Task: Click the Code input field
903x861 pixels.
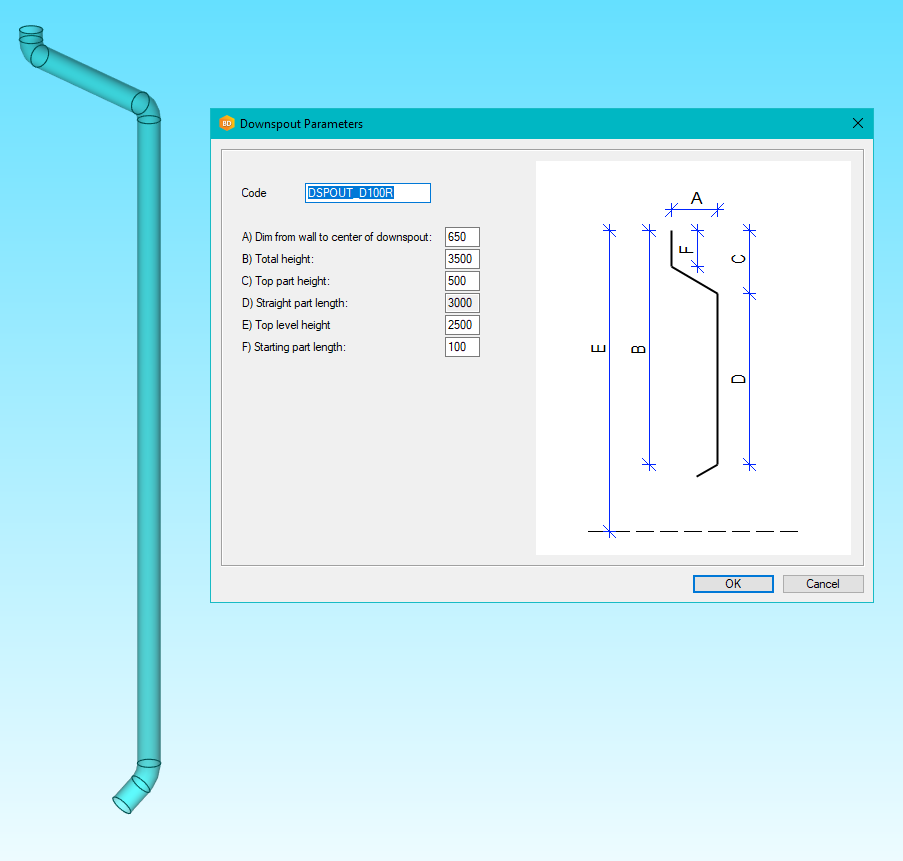Action: (x=368, y=193)
